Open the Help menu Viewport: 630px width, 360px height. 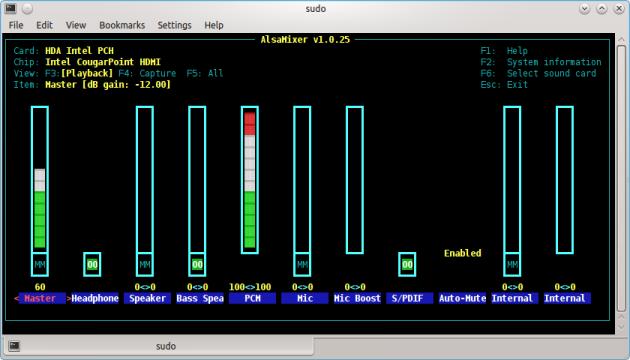click(x=214, y=25)
